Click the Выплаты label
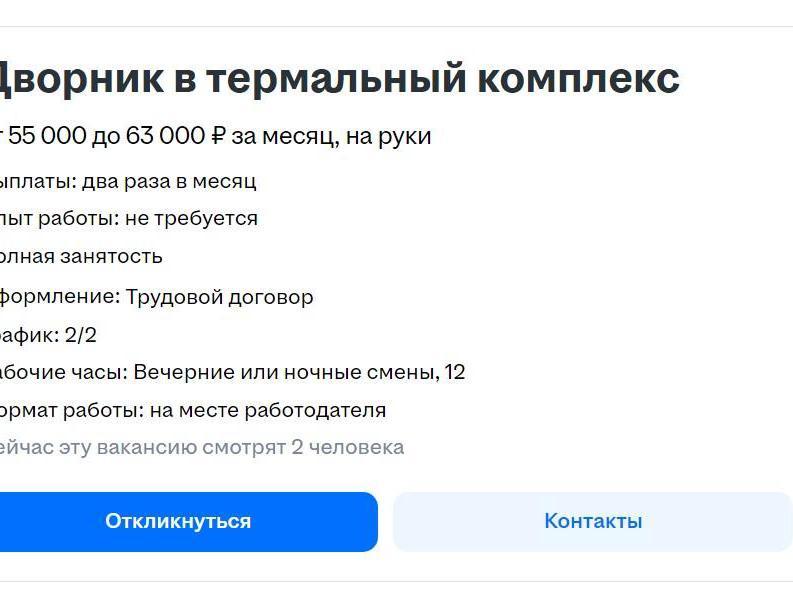This screenshot has width=793, height=595. [38, 181]
